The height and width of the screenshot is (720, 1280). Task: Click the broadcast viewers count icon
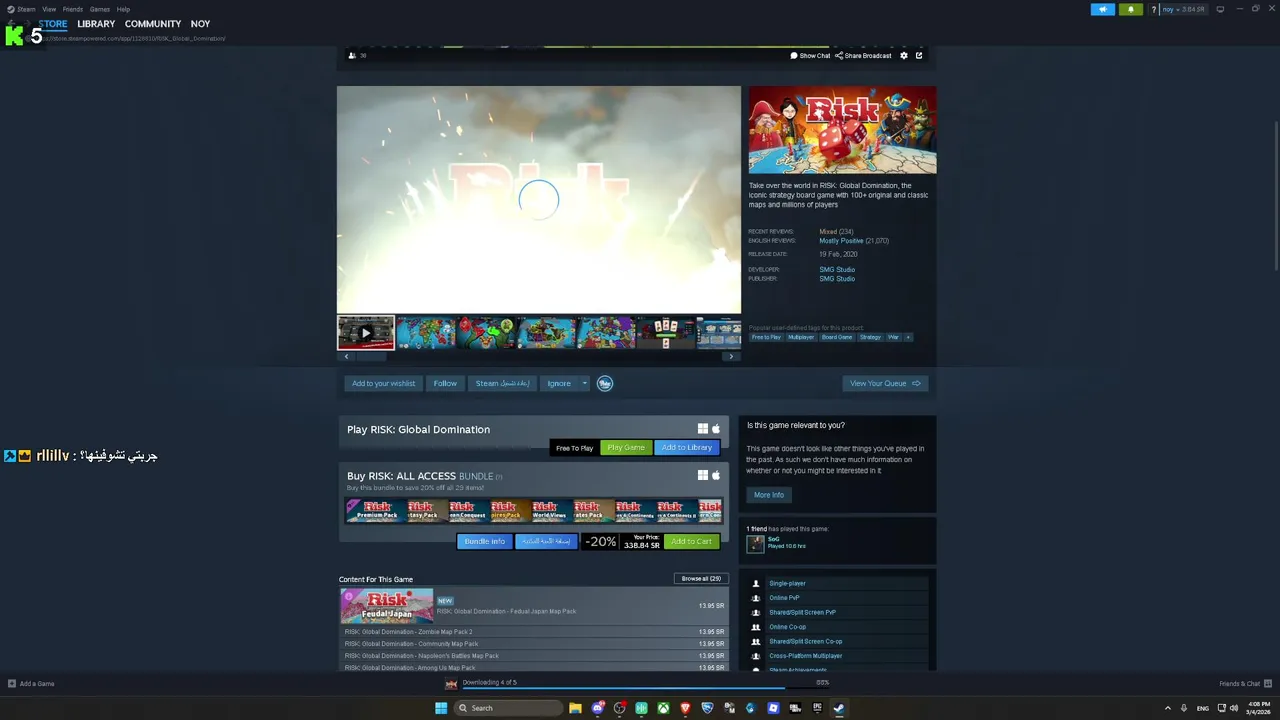coord(352,56)
